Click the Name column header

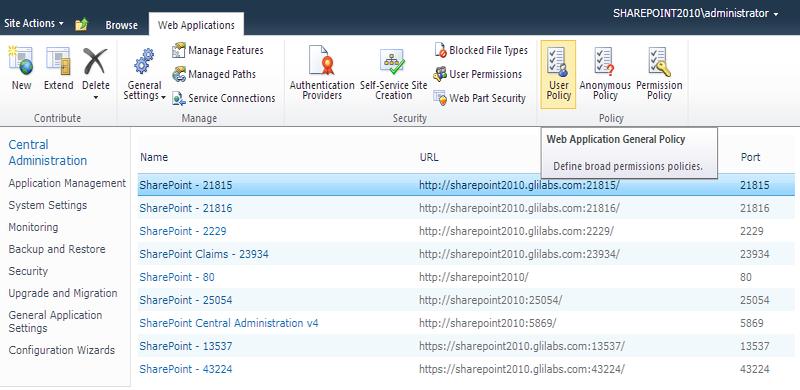154,157
